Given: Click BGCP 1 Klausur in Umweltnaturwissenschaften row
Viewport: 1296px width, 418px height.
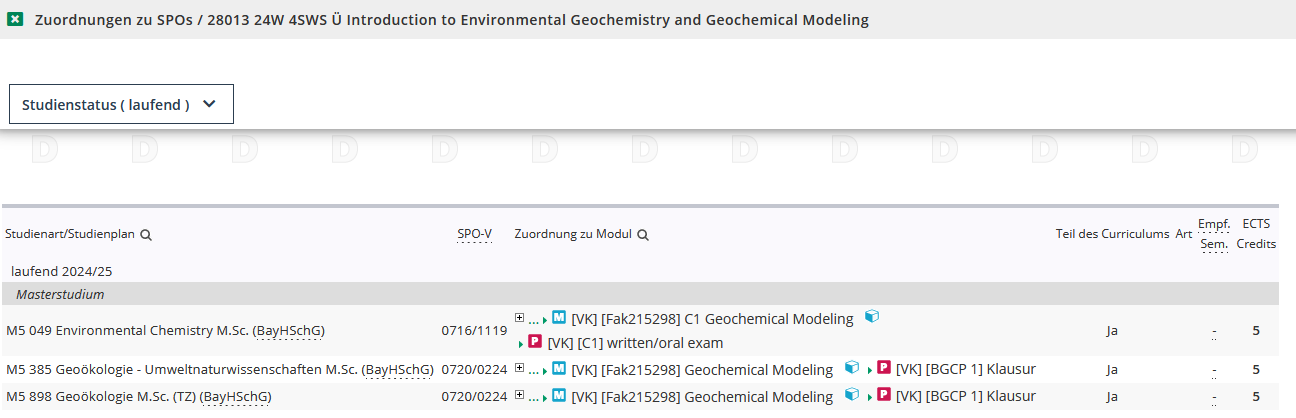Looking at the screenshot, I should coord(966,369).
